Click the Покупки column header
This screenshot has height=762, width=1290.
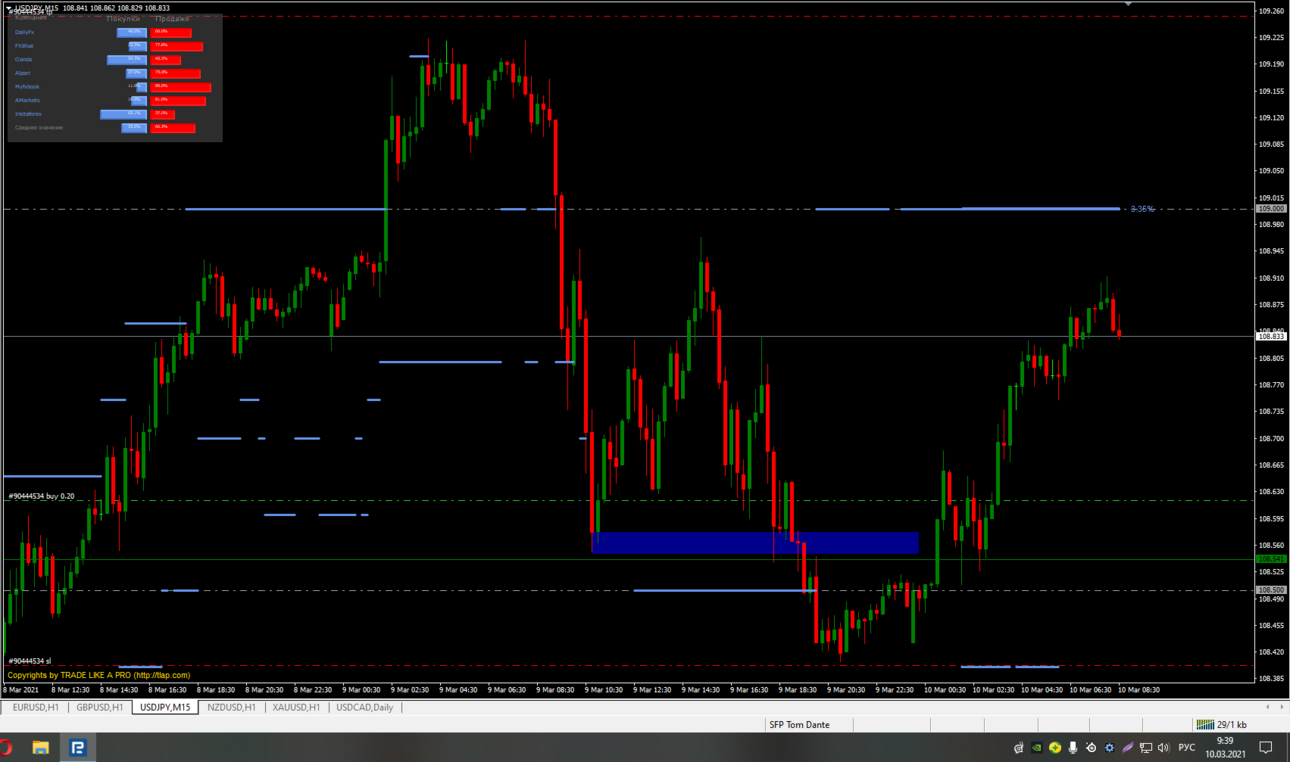(123, 18)
